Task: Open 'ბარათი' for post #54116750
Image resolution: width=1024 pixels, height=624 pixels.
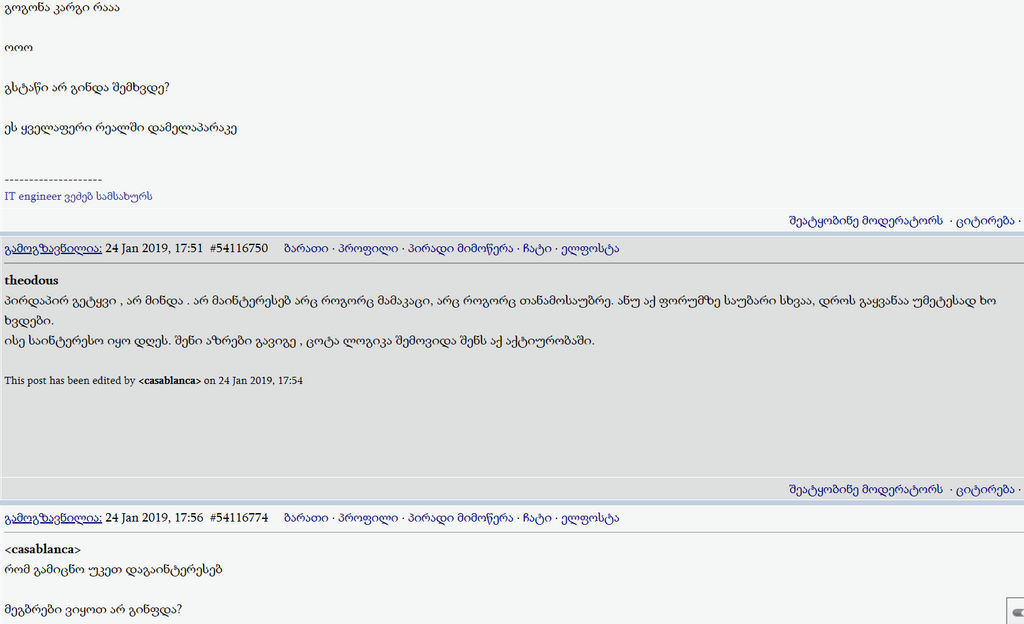Action: [x=306, y=249]
